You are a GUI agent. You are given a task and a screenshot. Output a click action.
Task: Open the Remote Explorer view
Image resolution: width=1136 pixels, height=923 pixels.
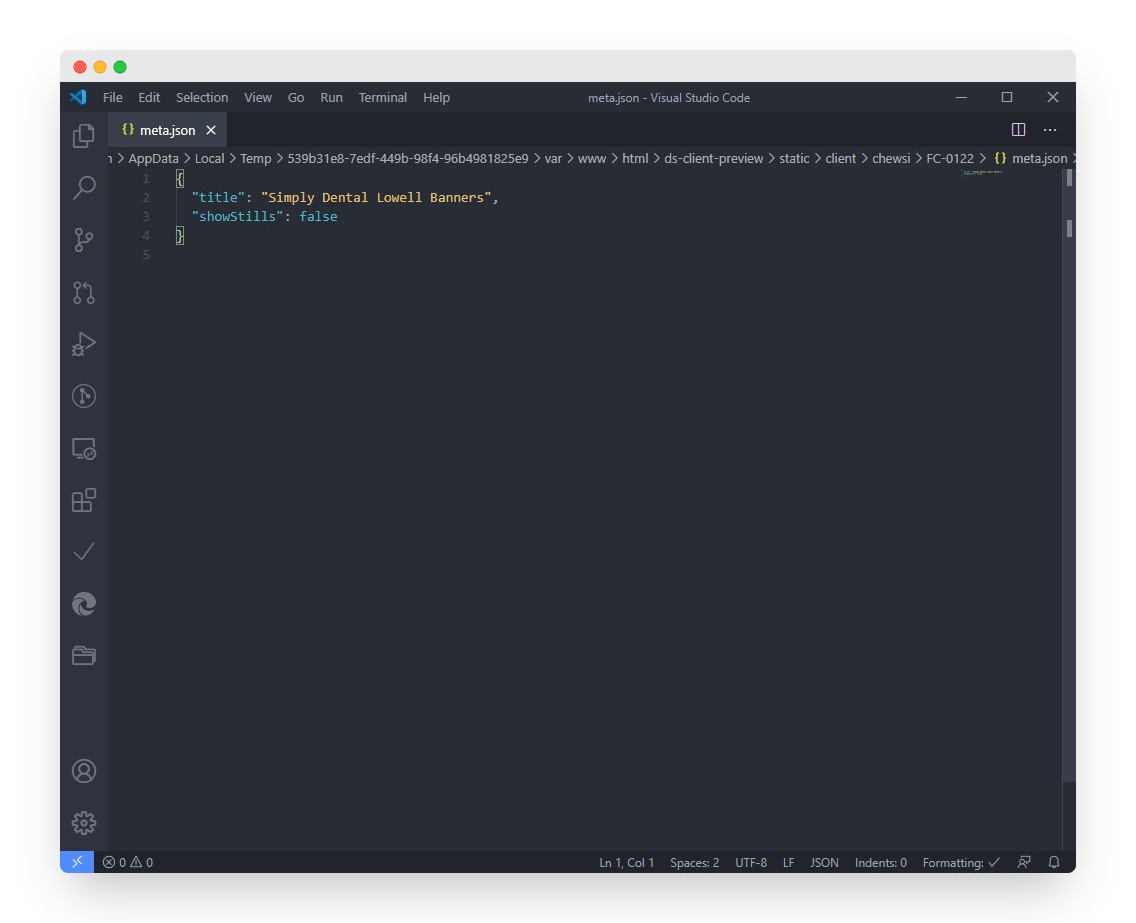[x=83, y=448]
